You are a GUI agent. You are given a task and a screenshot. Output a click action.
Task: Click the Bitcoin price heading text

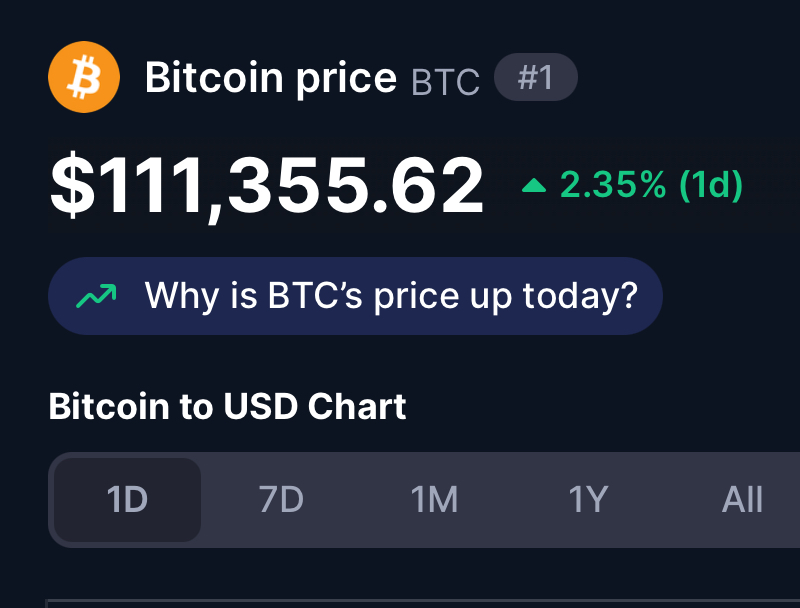[271, 78]
